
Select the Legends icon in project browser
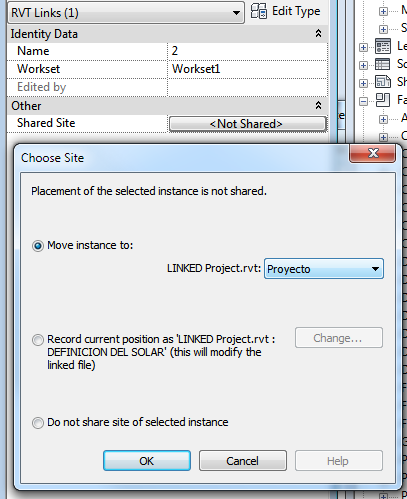383,46
